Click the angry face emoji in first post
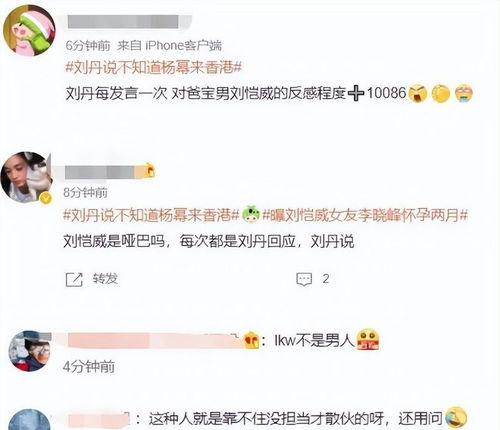The image size is (500, 430). click(x=418, y=94)
